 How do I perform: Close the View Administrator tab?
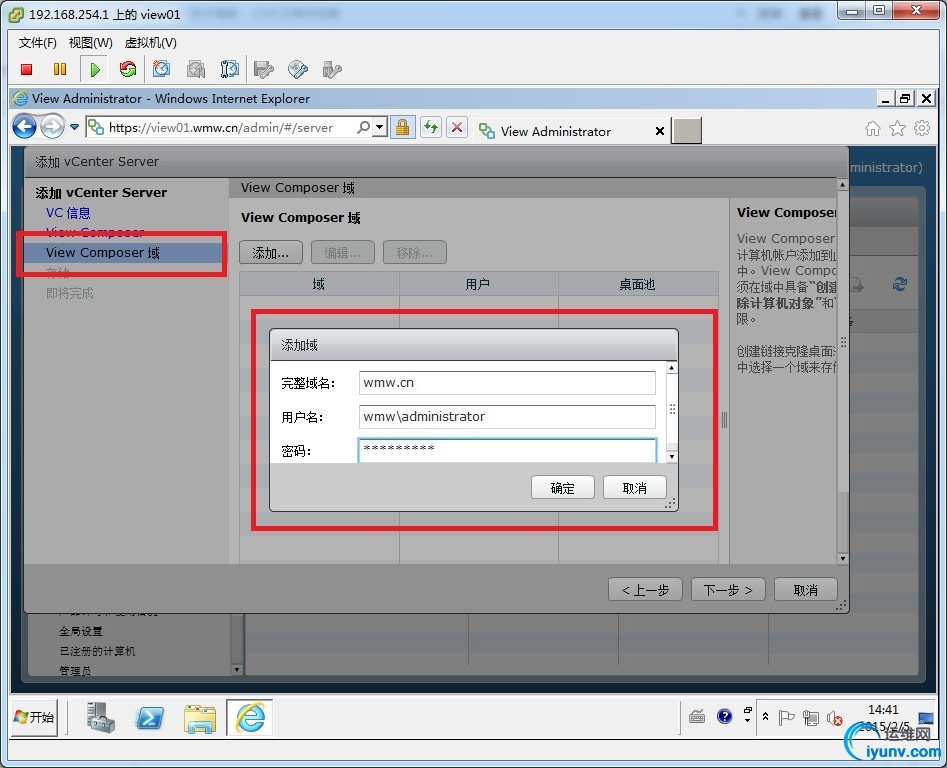click(660, 131)
